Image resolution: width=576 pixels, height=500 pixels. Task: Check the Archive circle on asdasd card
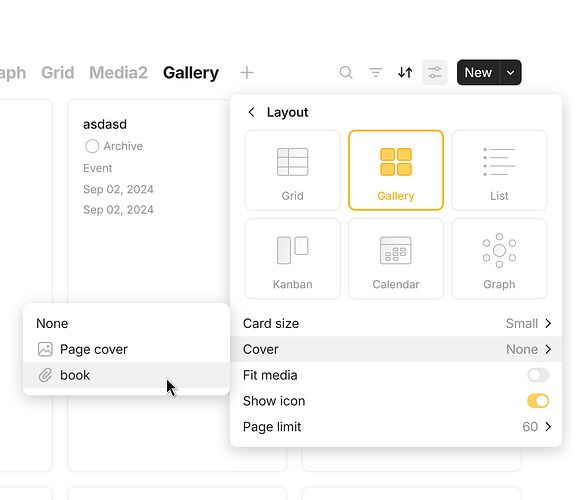pyautogui.click(x=92, y=146)
